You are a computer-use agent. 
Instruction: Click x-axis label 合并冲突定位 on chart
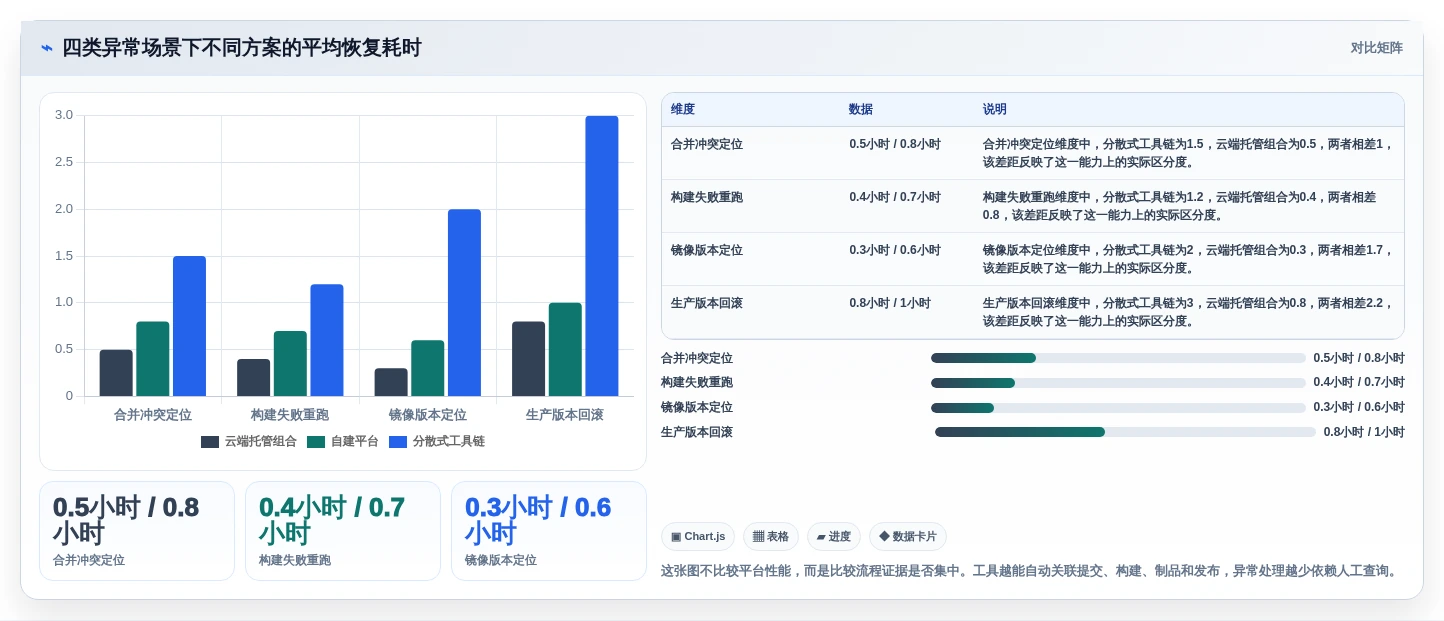coord(153,414)
